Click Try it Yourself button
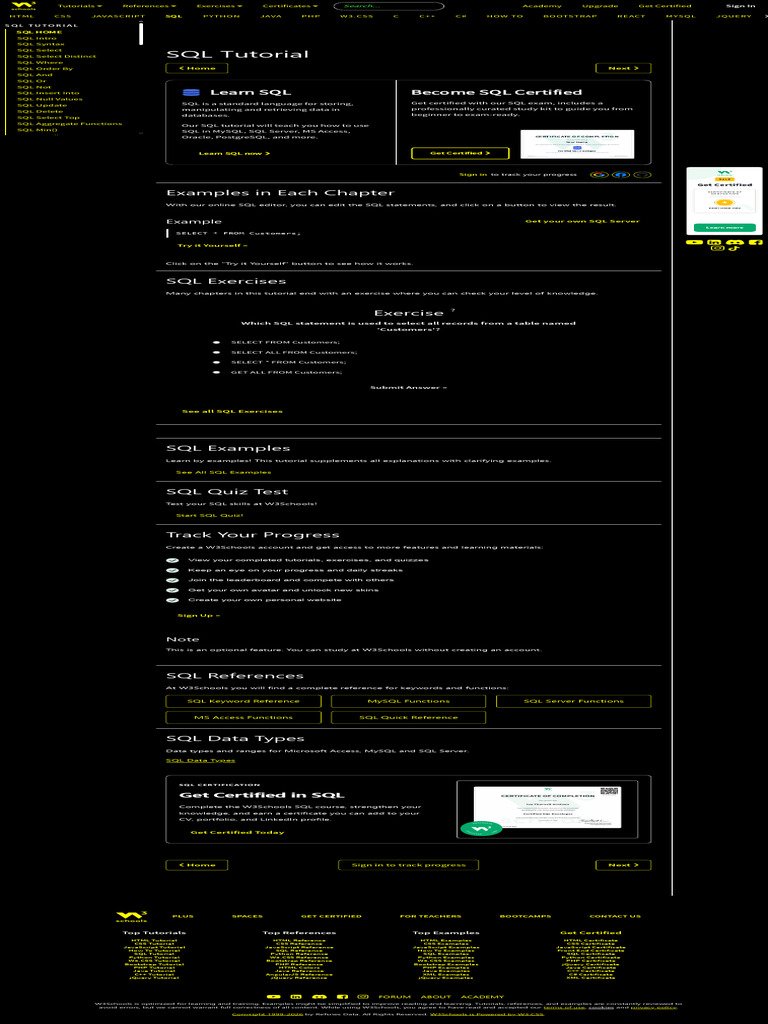This screenshot has height=1024, width=768. [x=212, y=246]
